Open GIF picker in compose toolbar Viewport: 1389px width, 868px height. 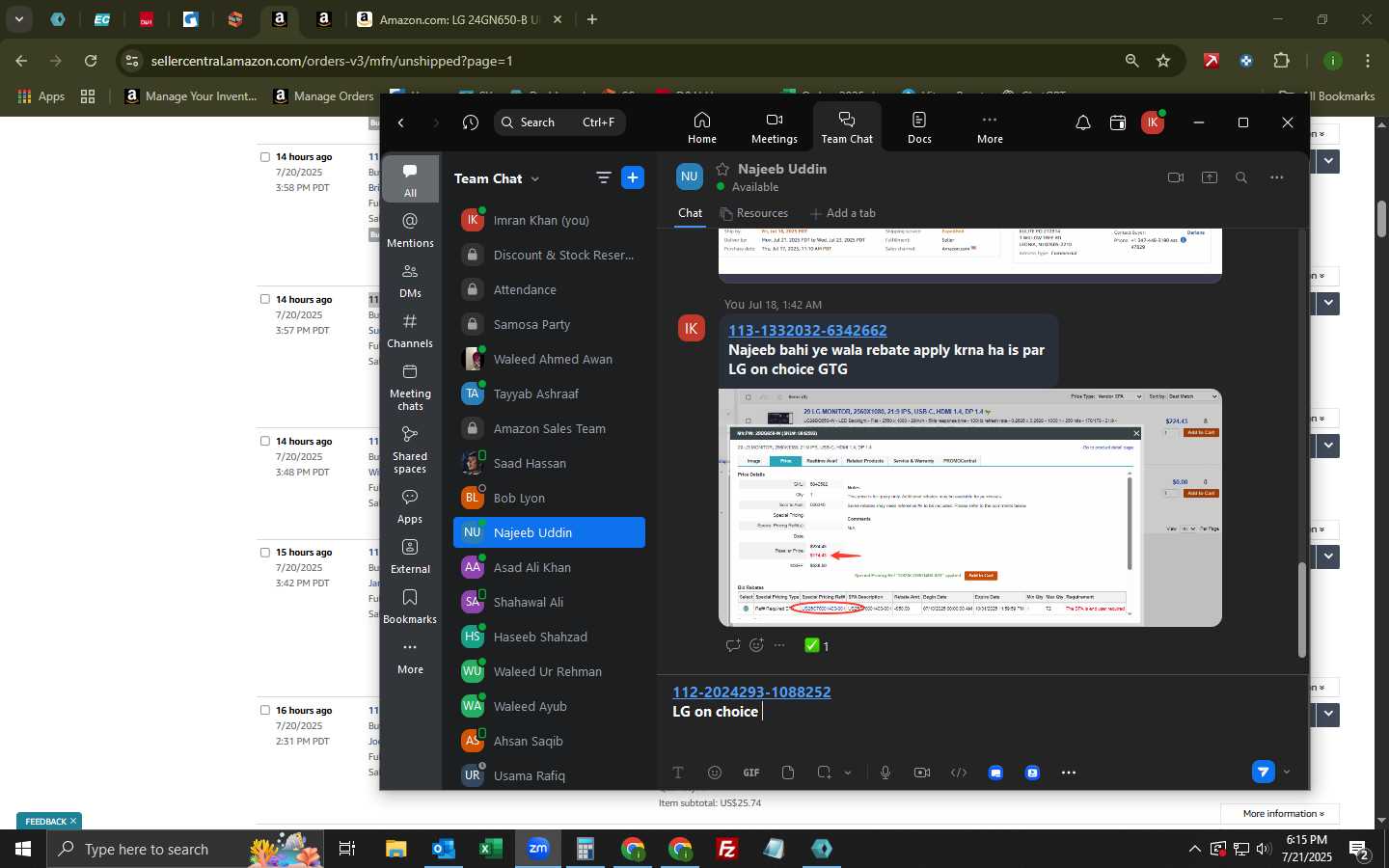click(751, 773)
